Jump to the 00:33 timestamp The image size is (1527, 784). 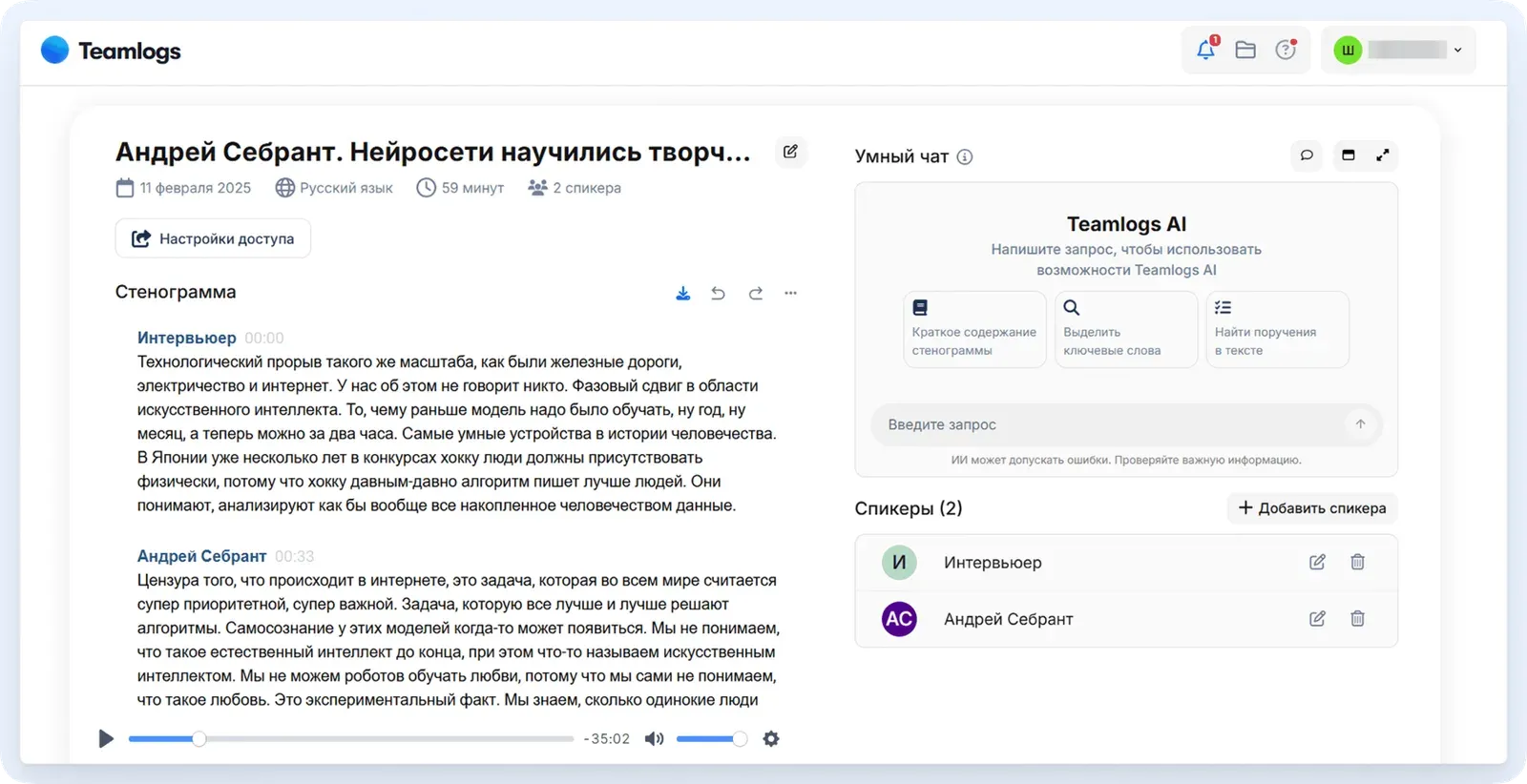pyautogui.click(x=294, y=556)
